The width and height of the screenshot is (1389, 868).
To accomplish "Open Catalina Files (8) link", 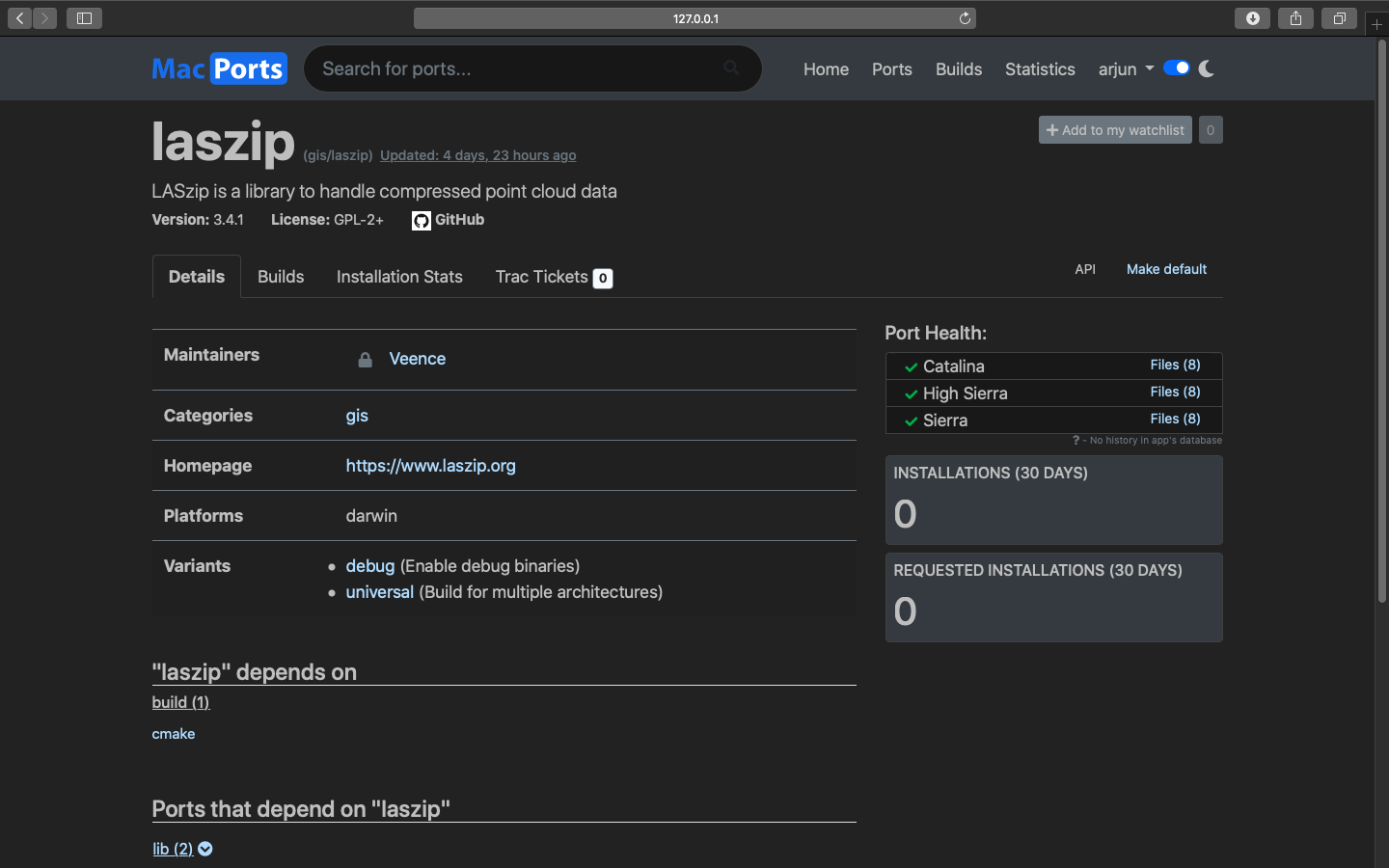I will 1175,365.
